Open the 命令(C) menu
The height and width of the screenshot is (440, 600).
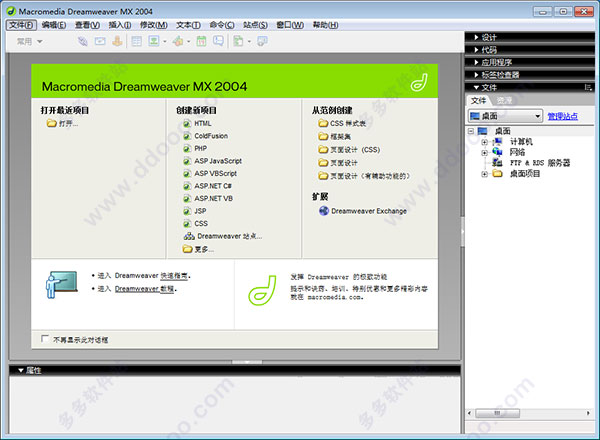(222, 25)
